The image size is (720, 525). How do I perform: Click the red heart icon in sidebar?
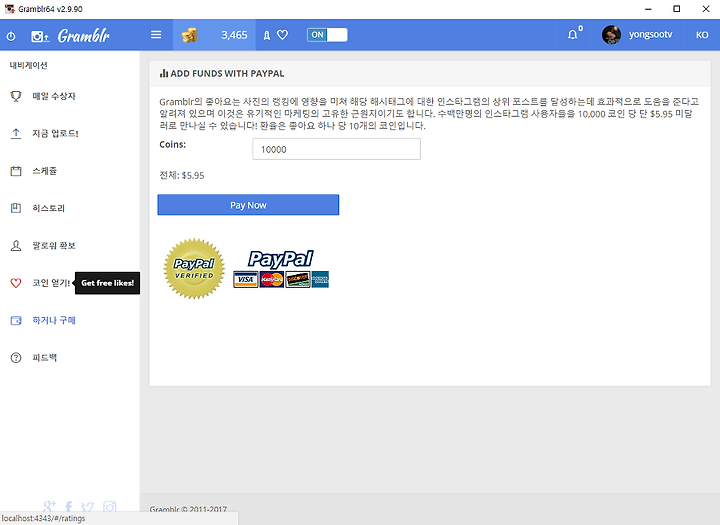click(x=16, y=283)
